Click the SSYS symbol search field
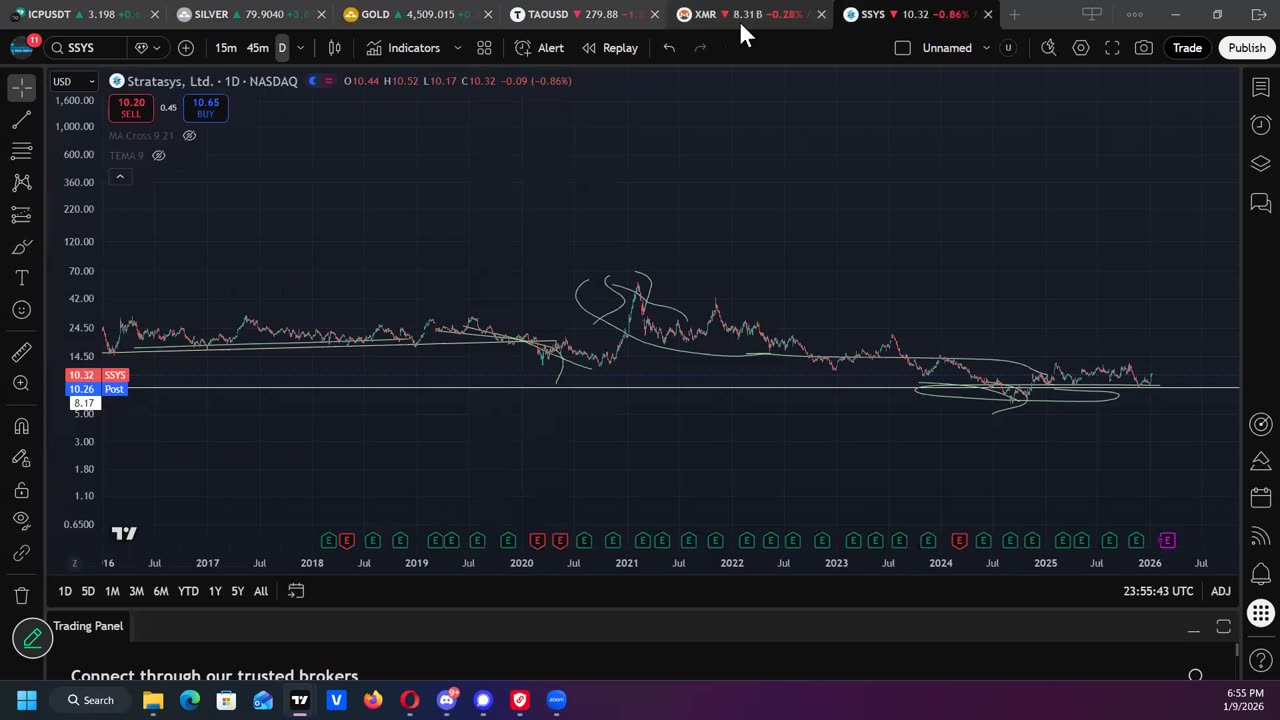The width and height of the screenshot is (1280, 720). click(x=87, y=48)
